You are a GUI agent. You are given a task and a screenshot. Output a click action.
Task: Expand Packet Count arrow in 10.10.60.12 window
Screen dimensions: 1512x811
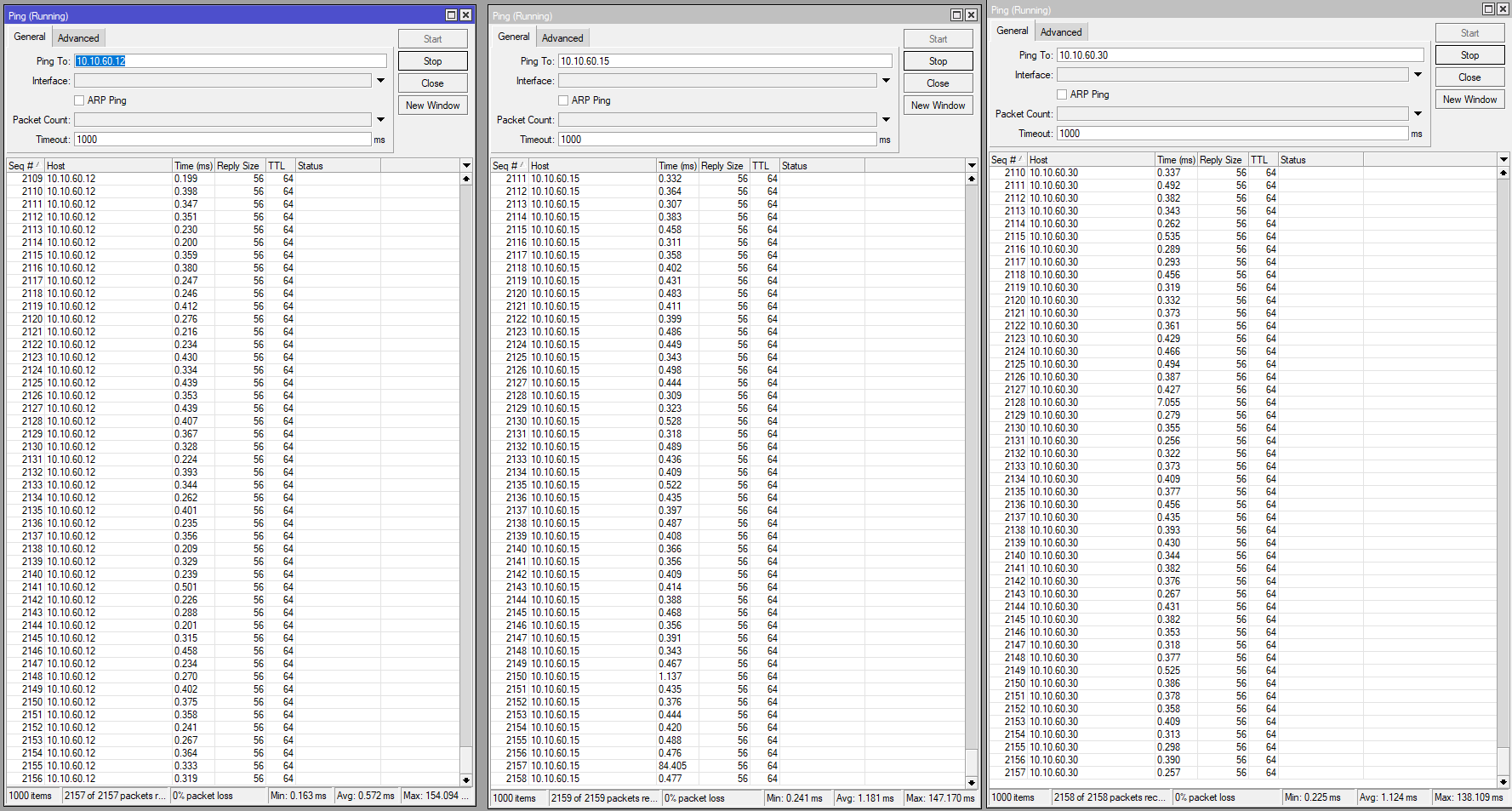coord(380,120)
